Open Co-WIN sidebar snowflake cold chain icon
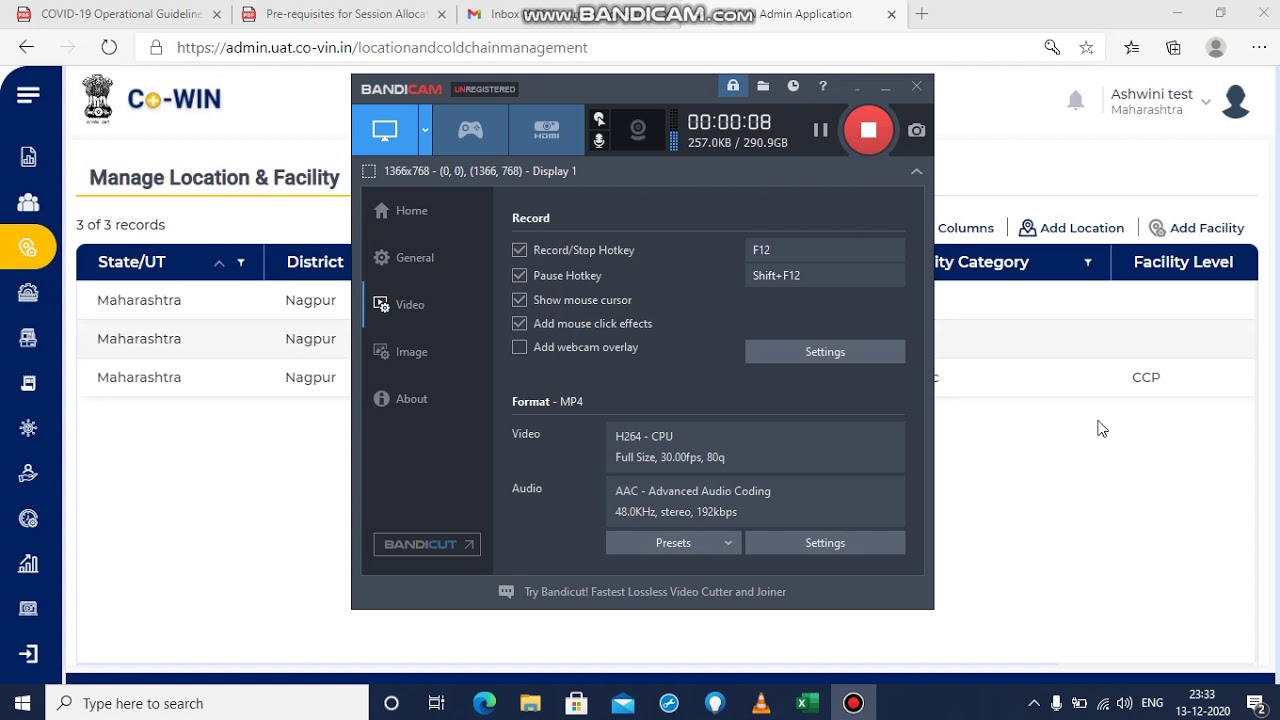Image resolution: width=1280 pixels, height=720 pixels. coord(28,428)
